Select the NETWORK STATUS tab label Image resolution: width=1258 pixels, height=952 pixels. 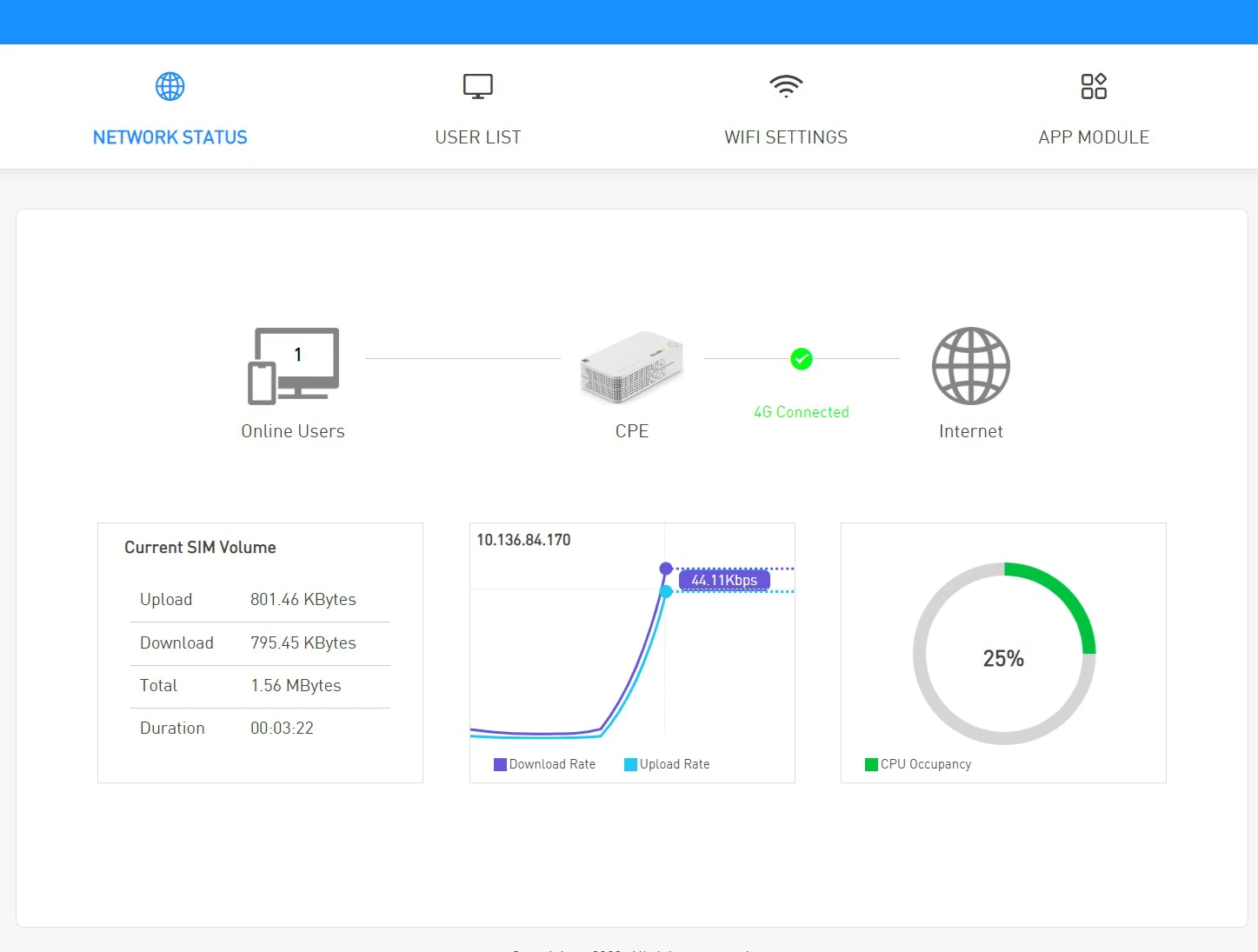tap(170, 137)
